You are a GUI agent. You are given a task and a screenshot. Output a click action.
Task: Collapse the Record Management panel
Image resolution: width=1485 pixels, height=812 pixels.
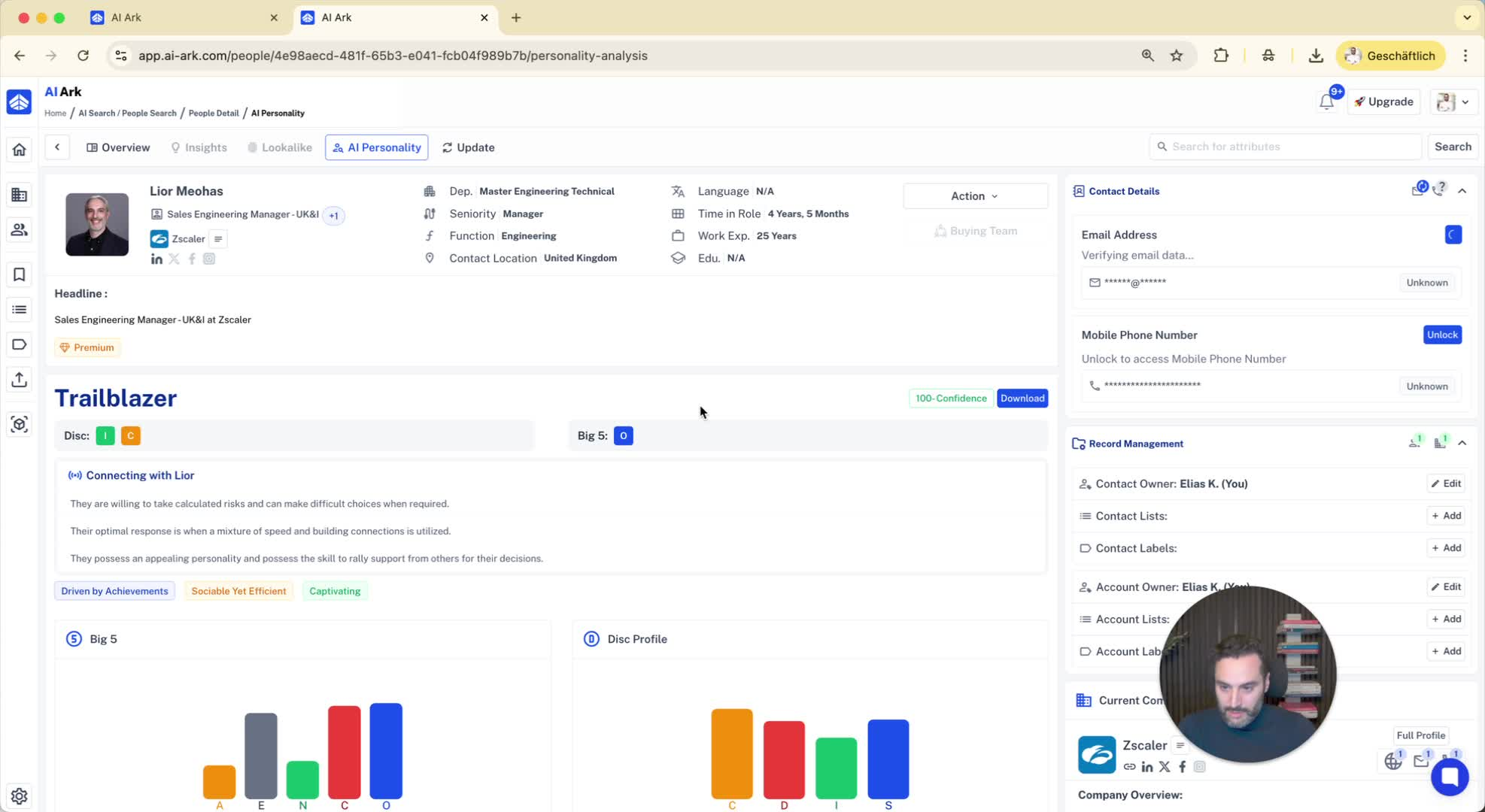1462,444
